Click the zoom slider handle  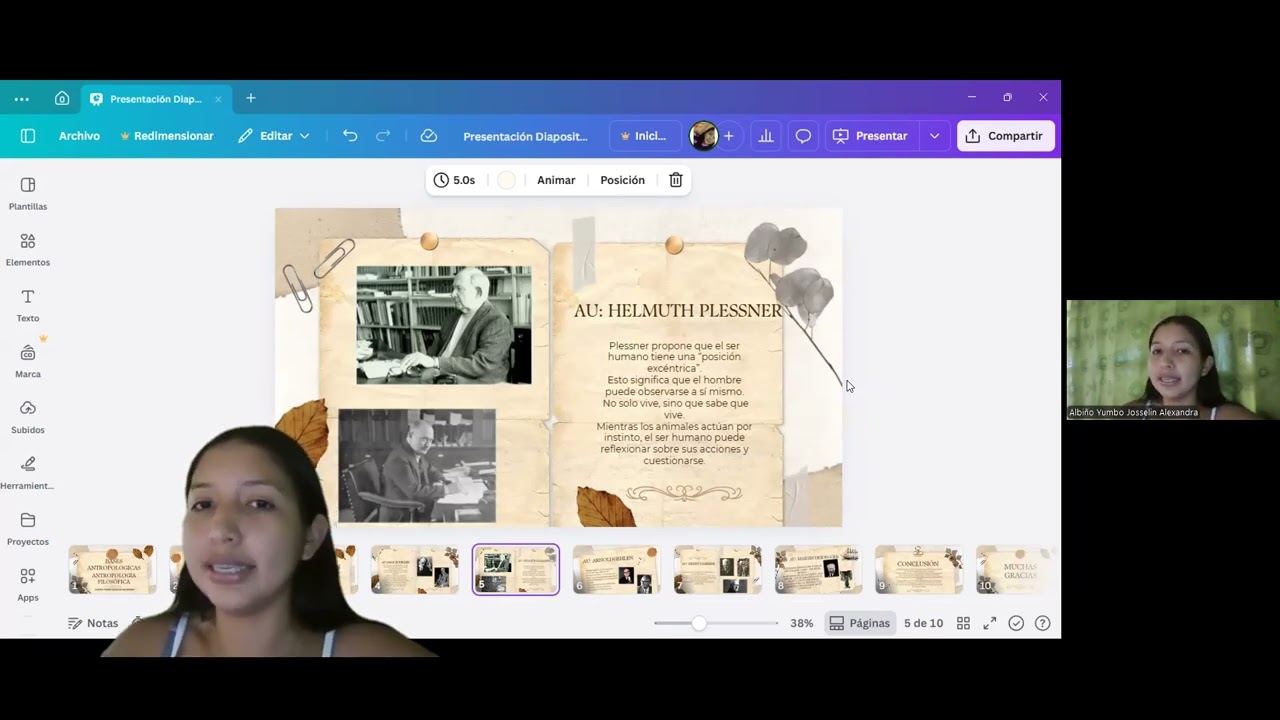(x=699, y=623)
